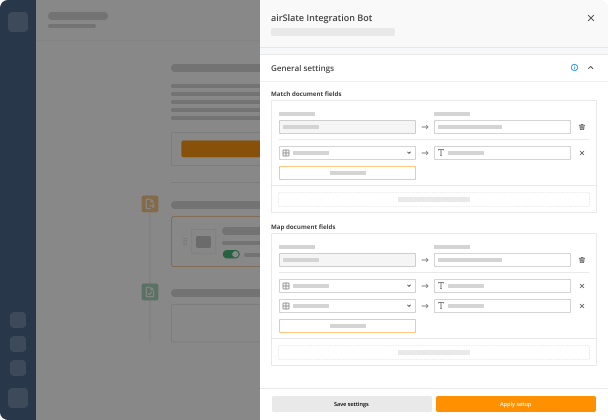Delete the Match document fields record
The width and height of the screenshot is (608, 420).
(x=582, y=127)
